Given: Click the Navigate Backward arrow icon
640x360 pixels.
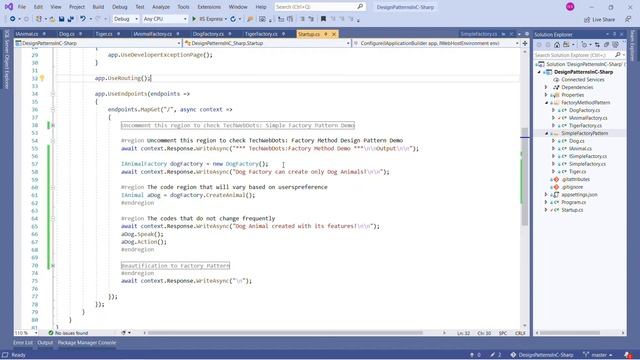Looking at the screenshot, I should [13, 19].
